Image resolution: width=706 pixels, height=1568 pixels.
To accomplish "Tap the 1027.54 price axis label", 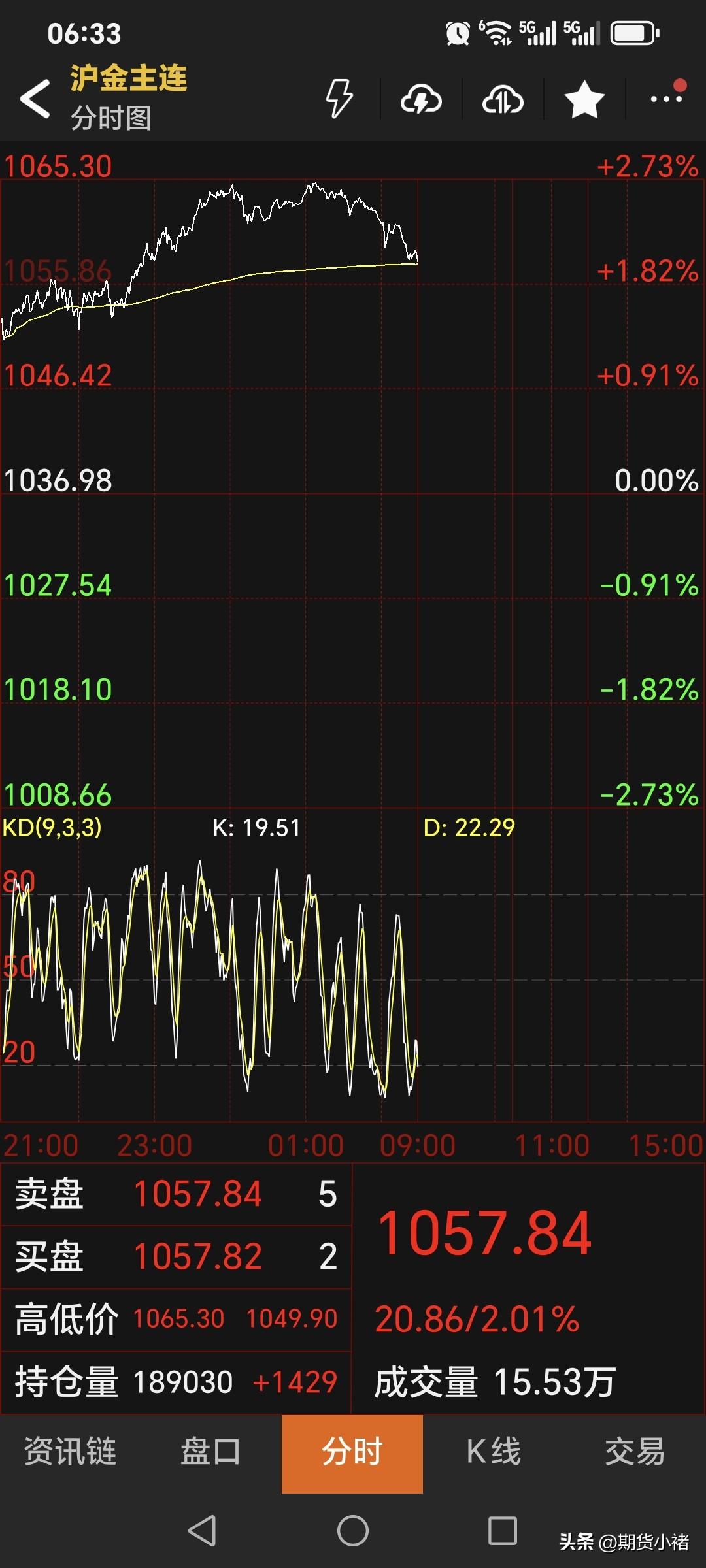I will pos(58,585).
